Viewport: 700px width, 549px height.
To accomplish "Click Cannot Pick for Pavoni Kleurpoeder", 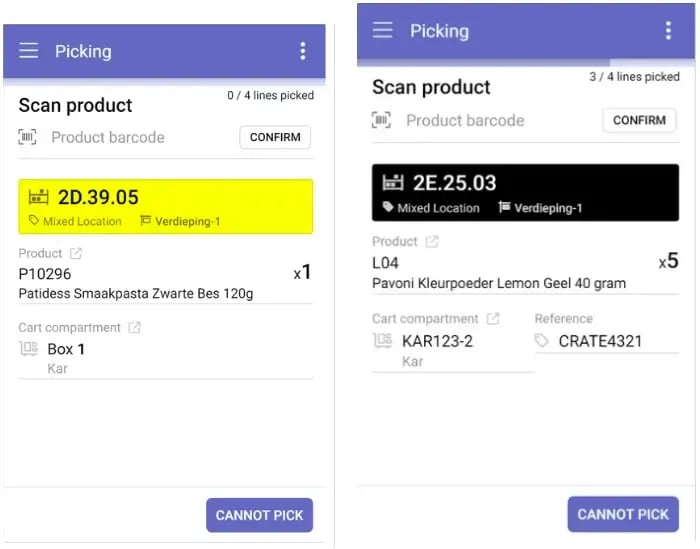I will [x=623, y=514].
